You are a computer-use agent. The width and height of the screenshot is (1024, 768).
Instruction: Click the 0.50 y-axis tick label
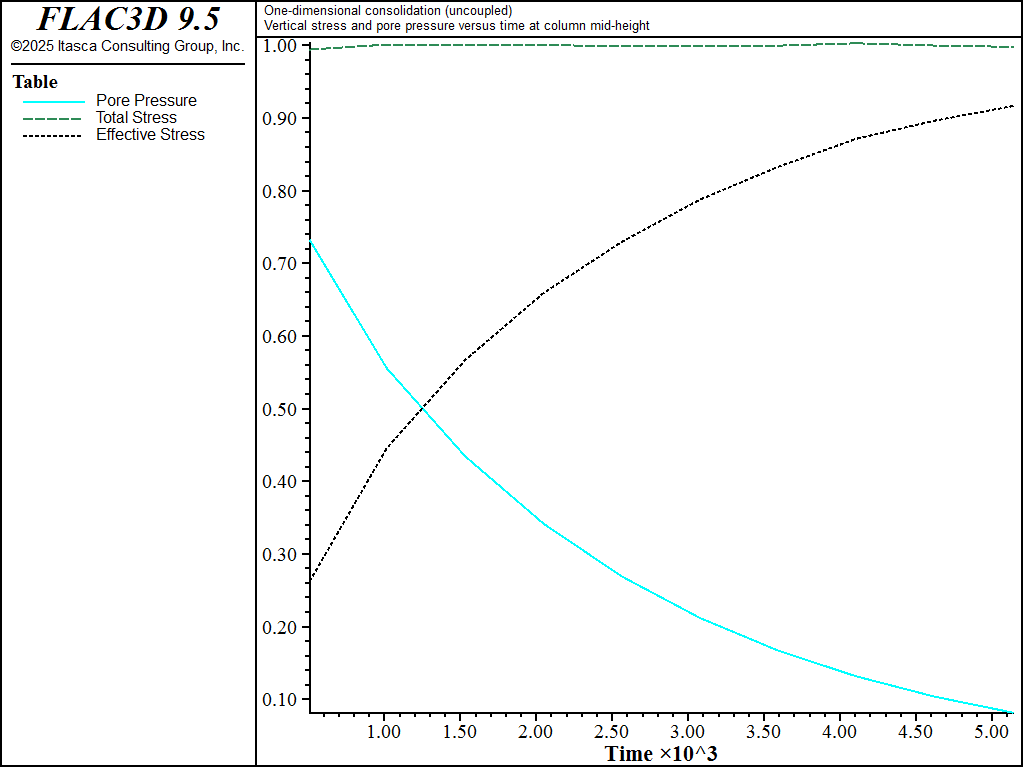[x=280, y=409]
